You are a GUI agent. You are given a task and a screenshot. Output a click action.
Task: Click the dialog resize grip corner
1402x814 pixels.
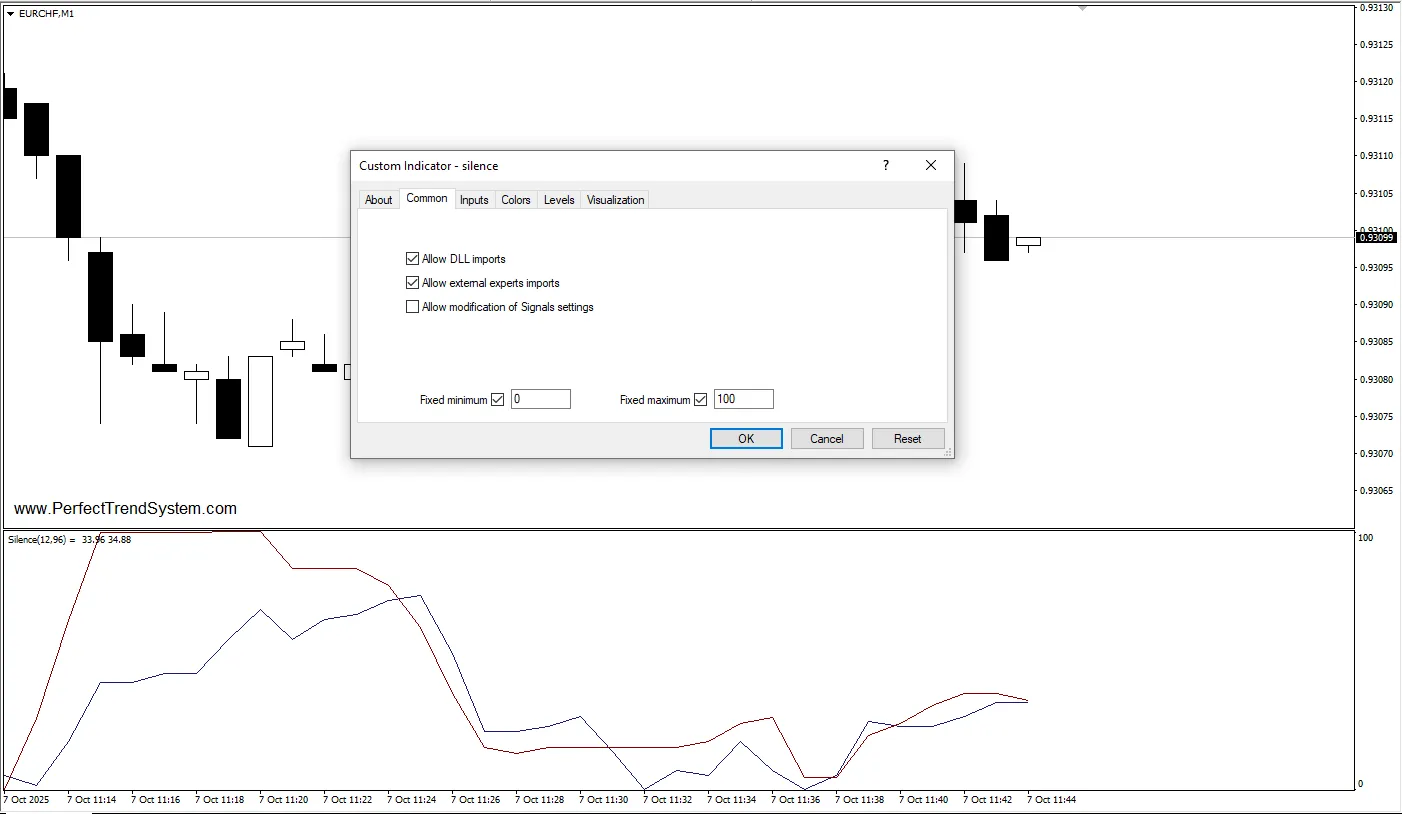click(949, 453)
